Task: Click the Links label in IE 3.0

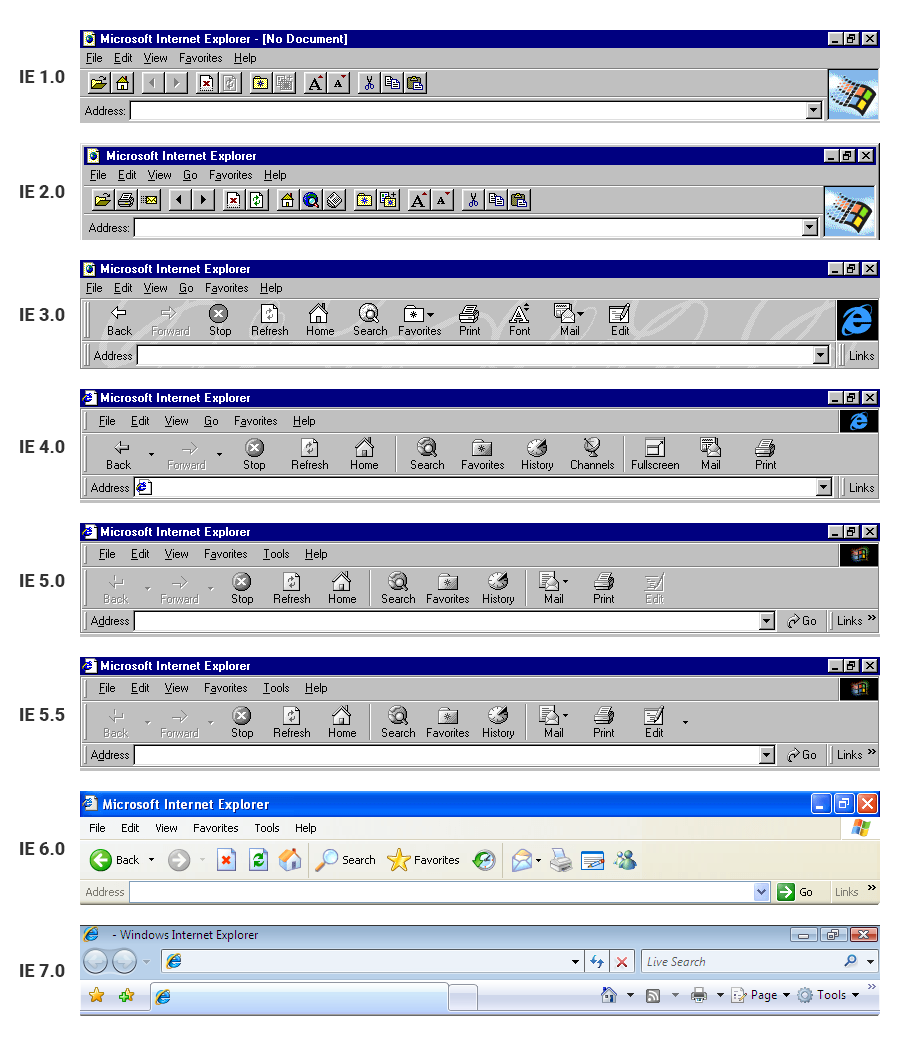Action: coord(862,356)
